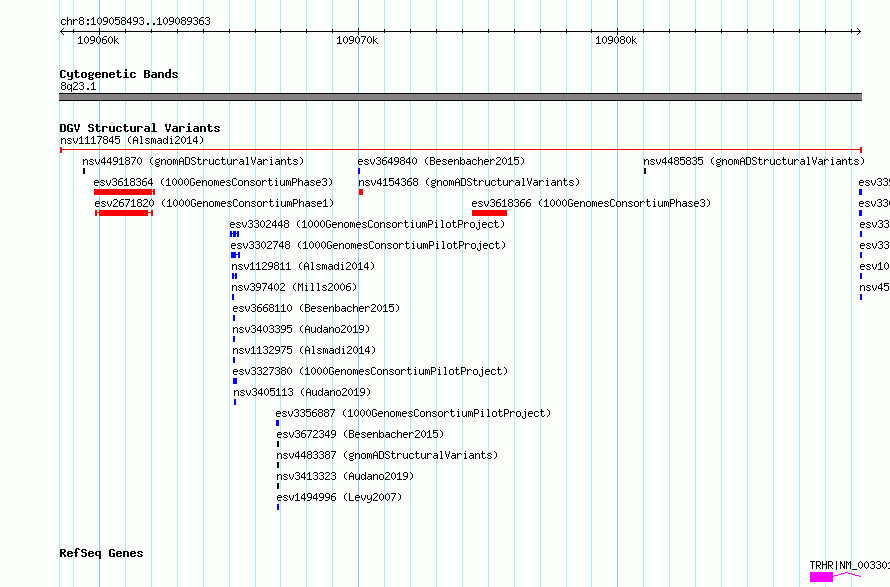Viewport: 890px width, 587px height.
Task: Click the 109060k ruler label
Action: [98, 40]
